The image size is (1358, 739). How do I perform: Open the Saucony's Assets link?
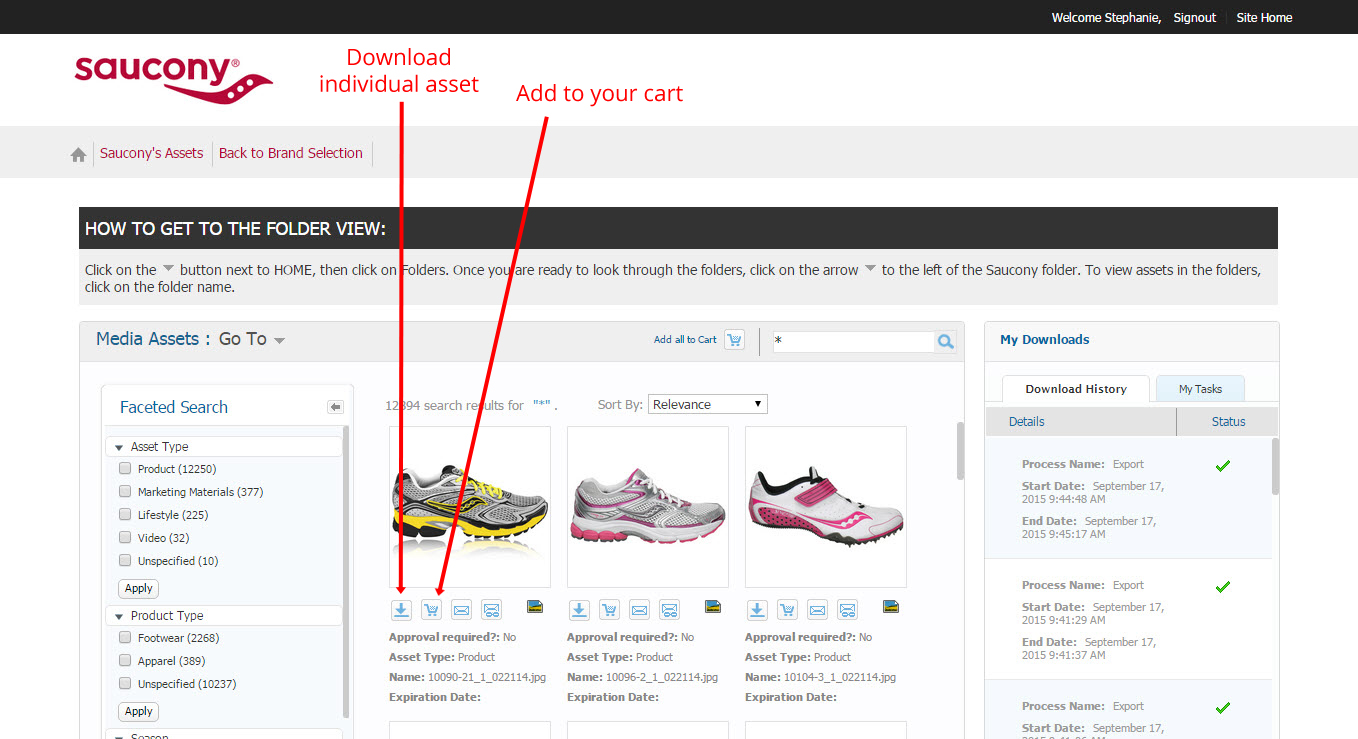point(151,153)
